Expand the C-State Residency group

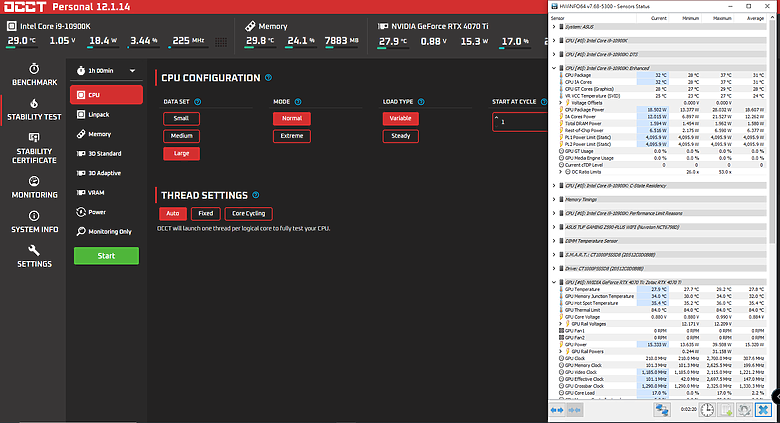point(554,186)
